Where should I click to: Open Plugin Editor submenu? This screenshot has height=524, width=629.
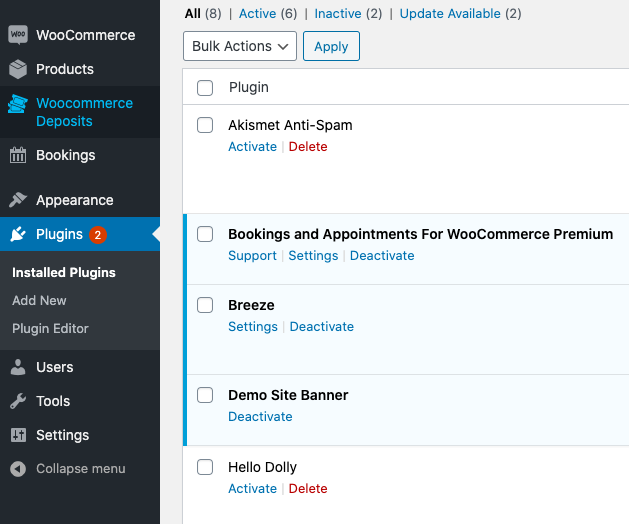point(50,329)
